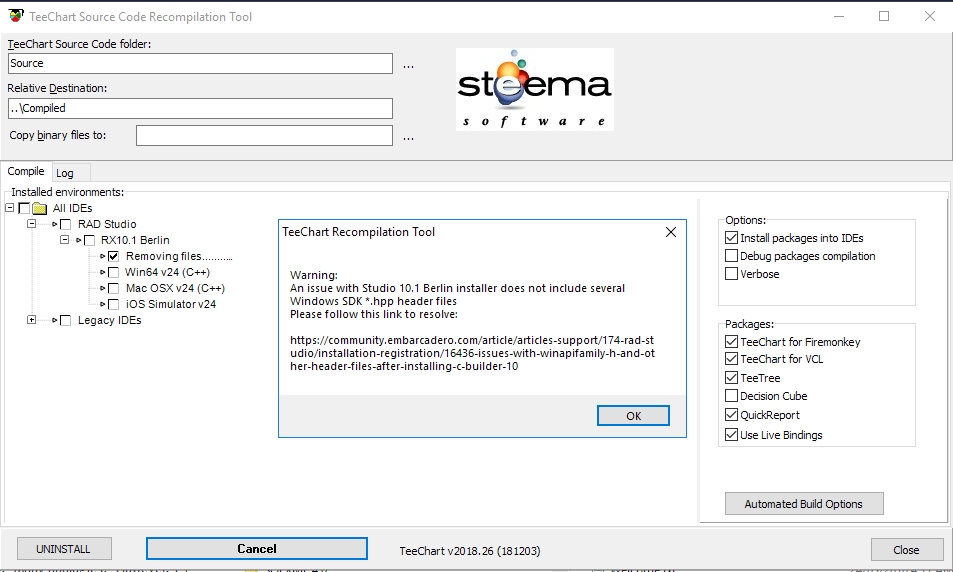The height and width of the screenshot is (572, 953).
Task: Collapse the All IDEs tree node
Action: tap(9, 208)
